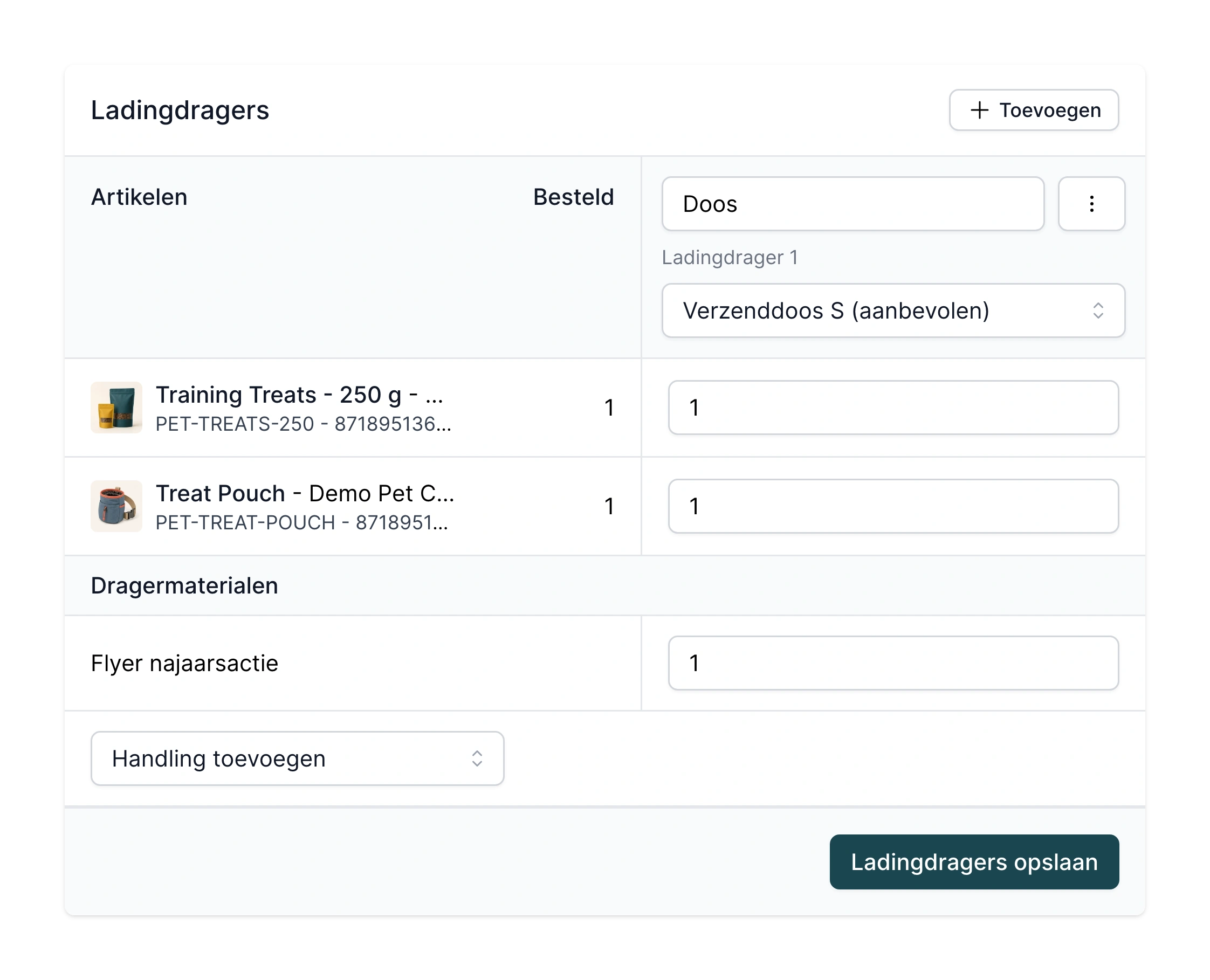Click the PET-TREATS-250 SKU text
The image size is (1210, 980).
235,424
